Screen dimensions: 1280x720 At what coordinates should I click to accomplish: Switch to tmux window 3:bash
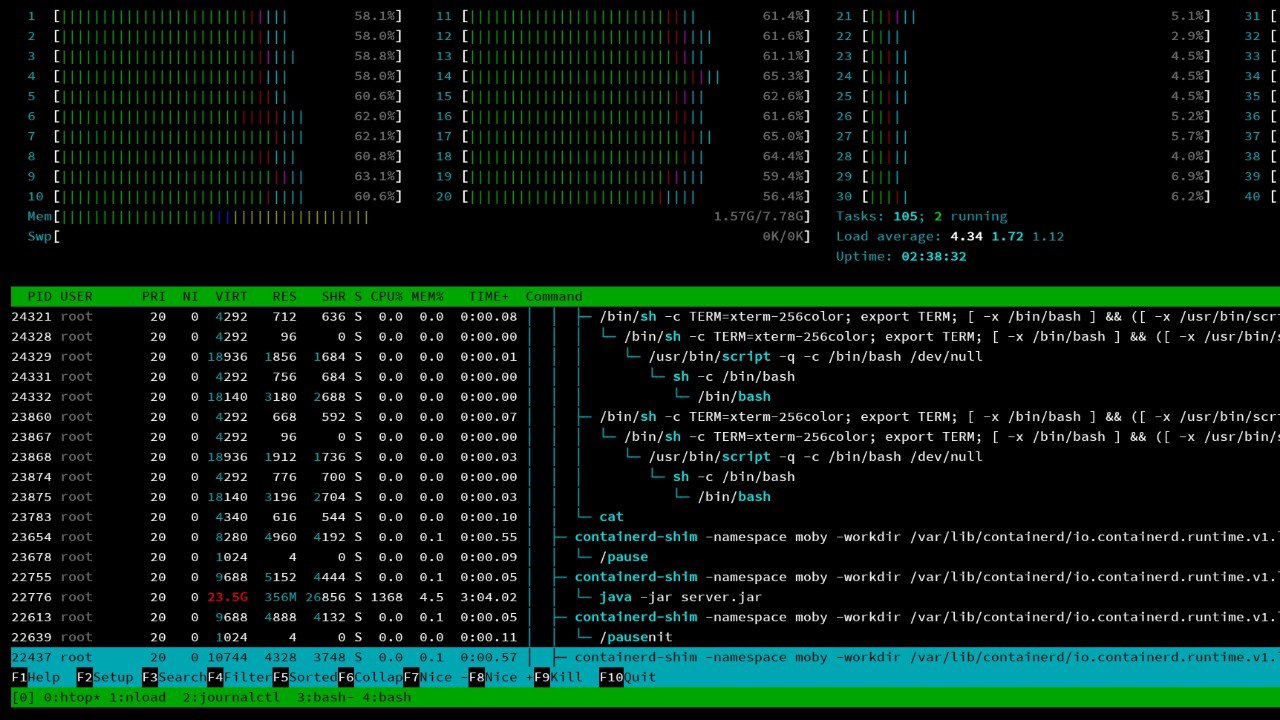click(x=325, y=697)
